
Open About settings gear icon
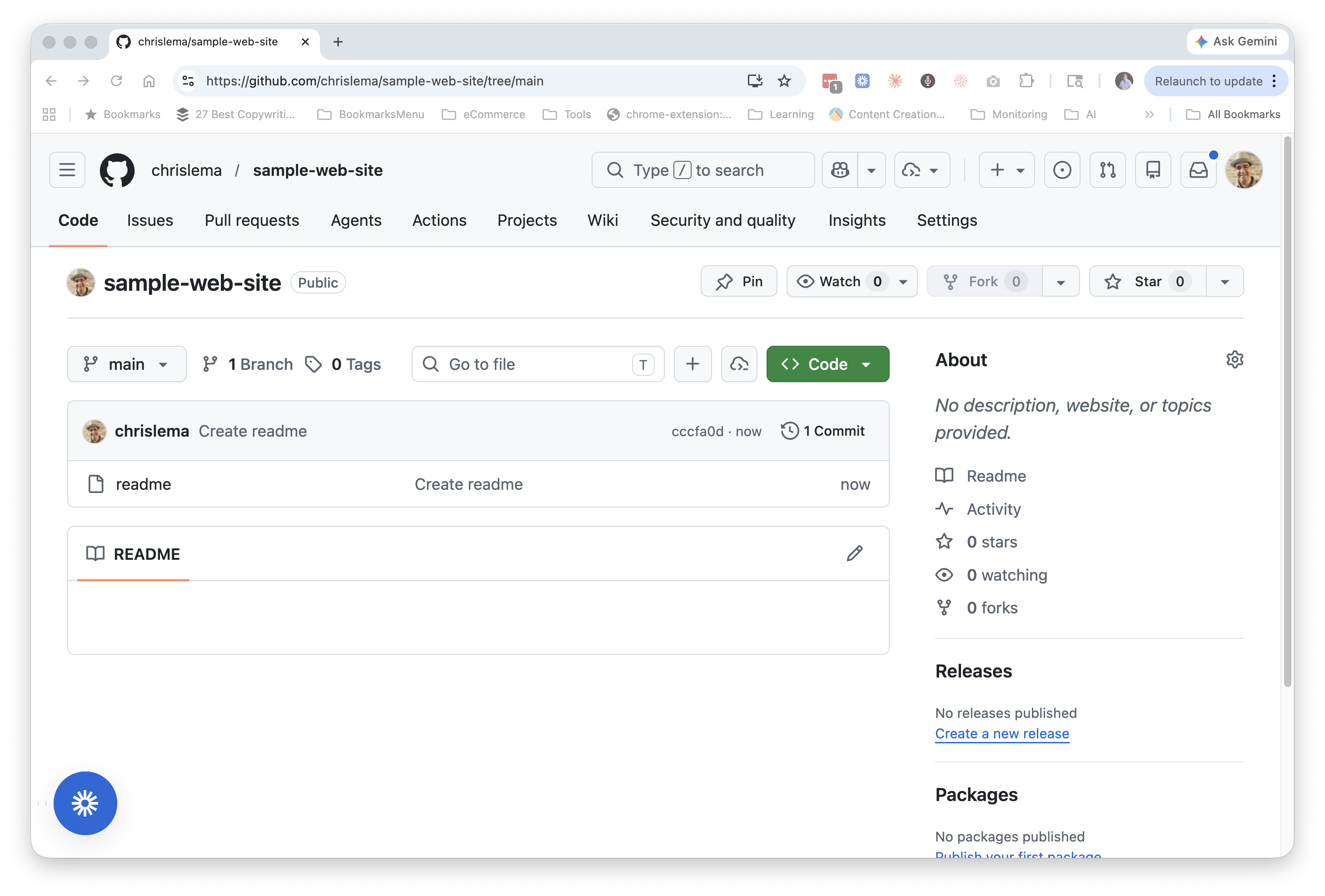point(1234,360)
